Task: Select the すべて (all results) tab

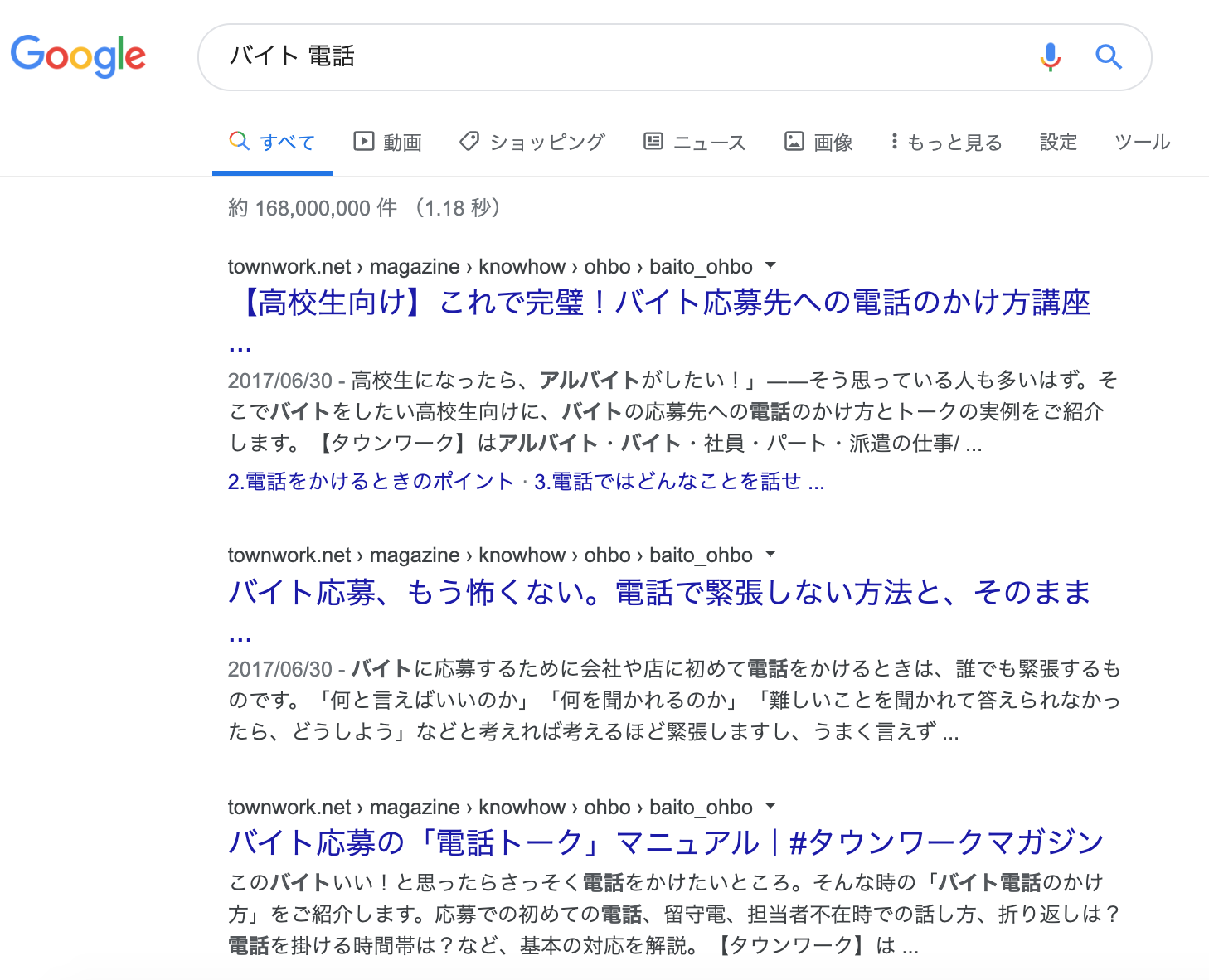Action: pos(272,142)
